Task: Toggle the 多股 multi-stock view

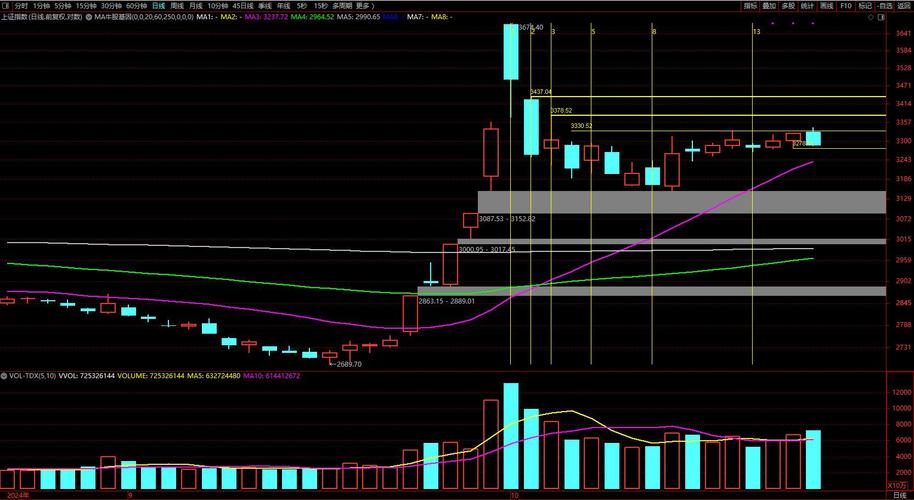Action: (788, 5)
